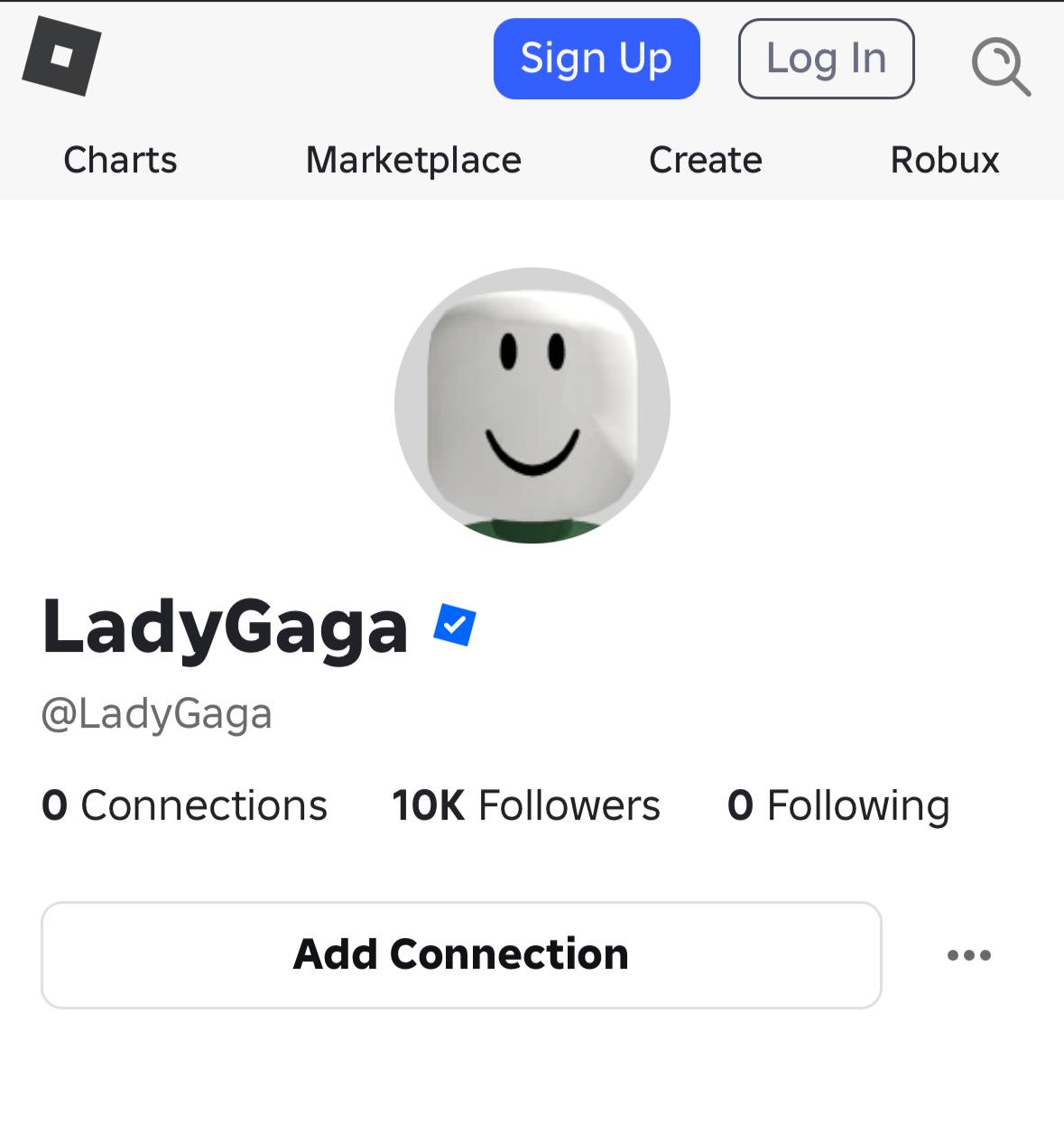The height and width of the screenshot is (1124, 1064).
Task: Click the blue verified badge beside LadyGaga
Action: tap(455, 625)
